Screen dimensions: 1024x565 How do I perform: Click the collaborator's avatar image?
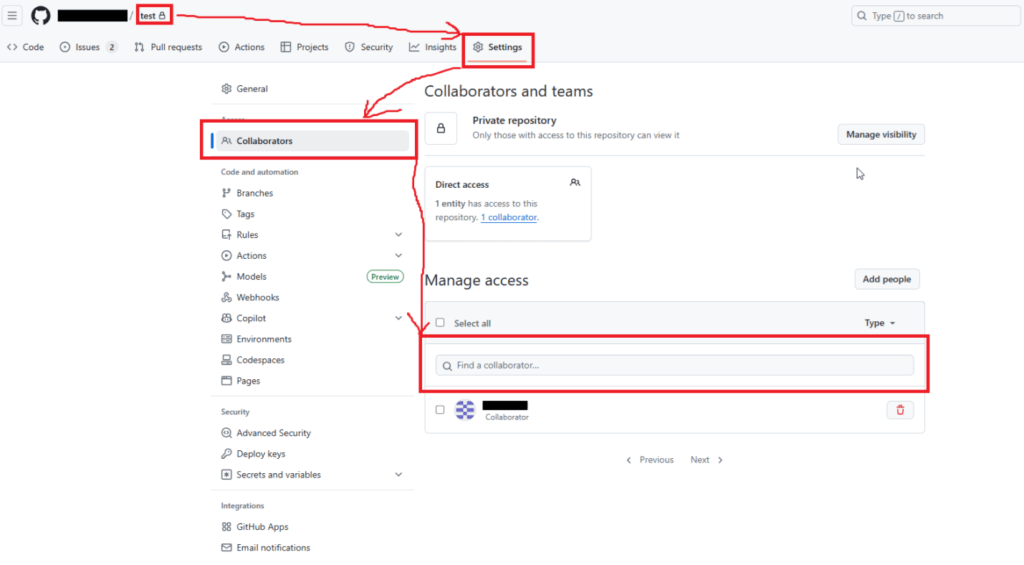[x=465, y=410]
